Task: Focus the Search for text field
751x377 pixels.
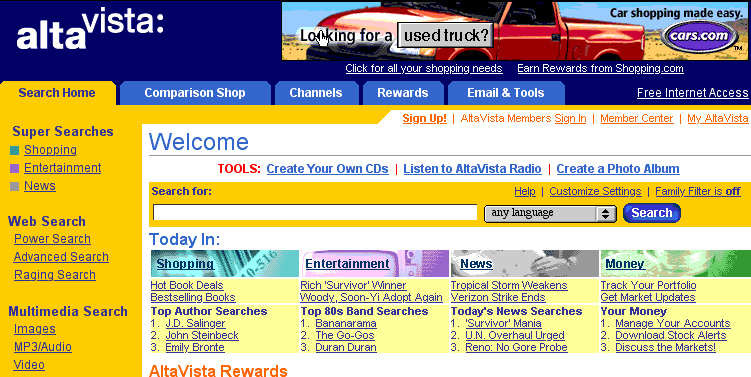Action: tap(315, 213)
